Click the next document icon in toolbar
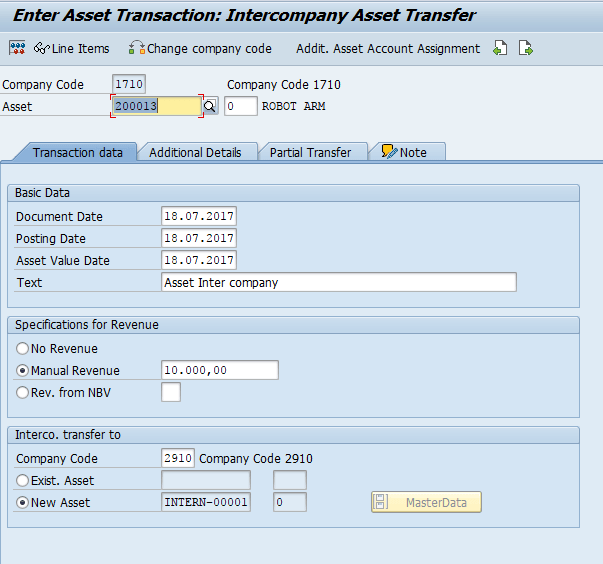603x564 pixels. 525,48
